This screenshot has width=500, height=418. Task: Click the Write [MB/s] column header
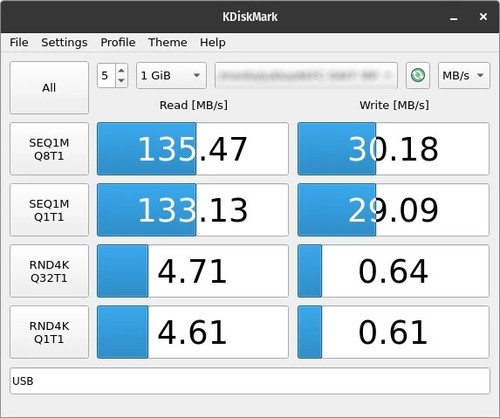[x=394, y=105]
